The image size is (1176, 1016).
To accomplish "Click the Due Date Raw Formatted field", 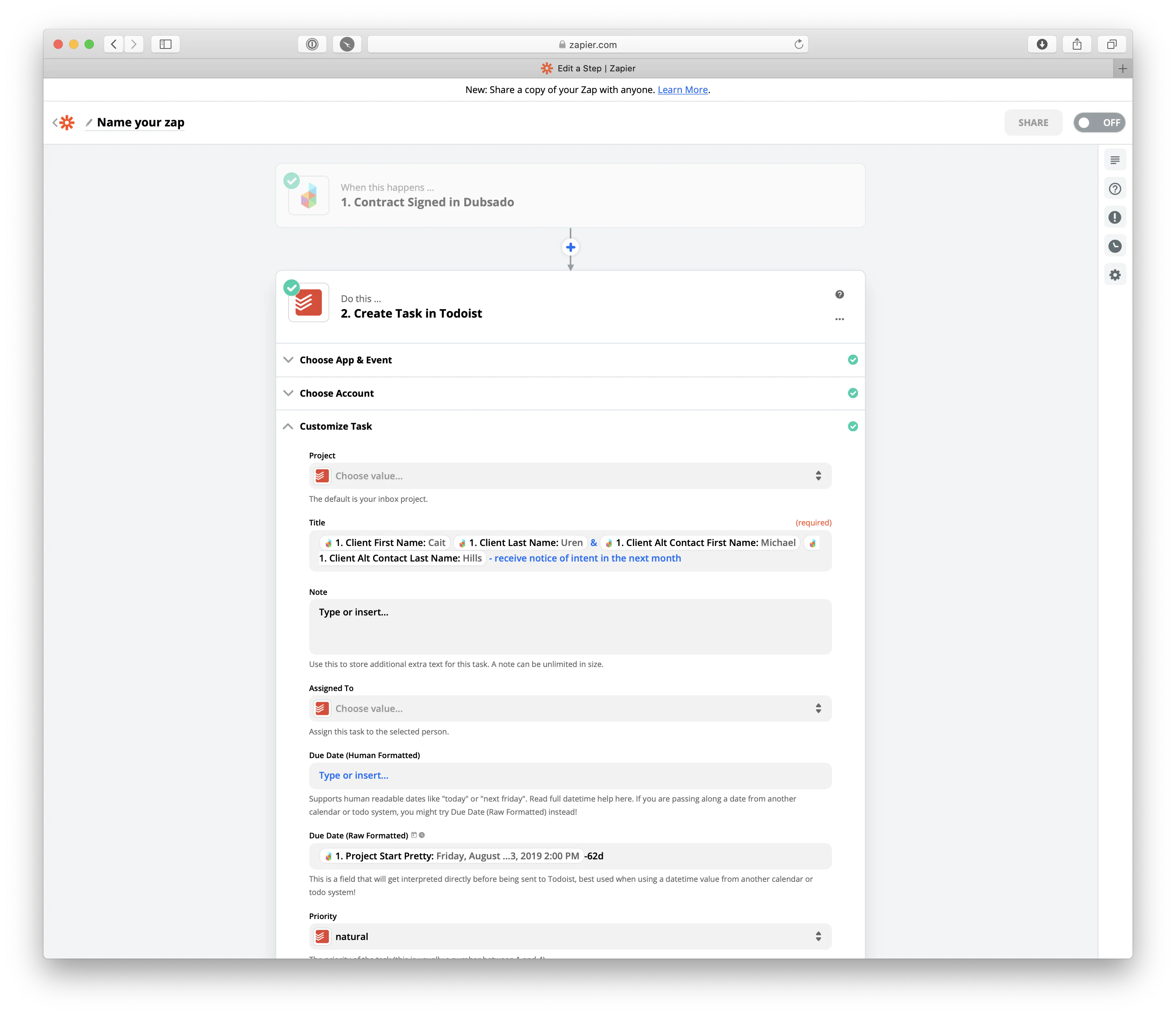I will click(571, 857).
